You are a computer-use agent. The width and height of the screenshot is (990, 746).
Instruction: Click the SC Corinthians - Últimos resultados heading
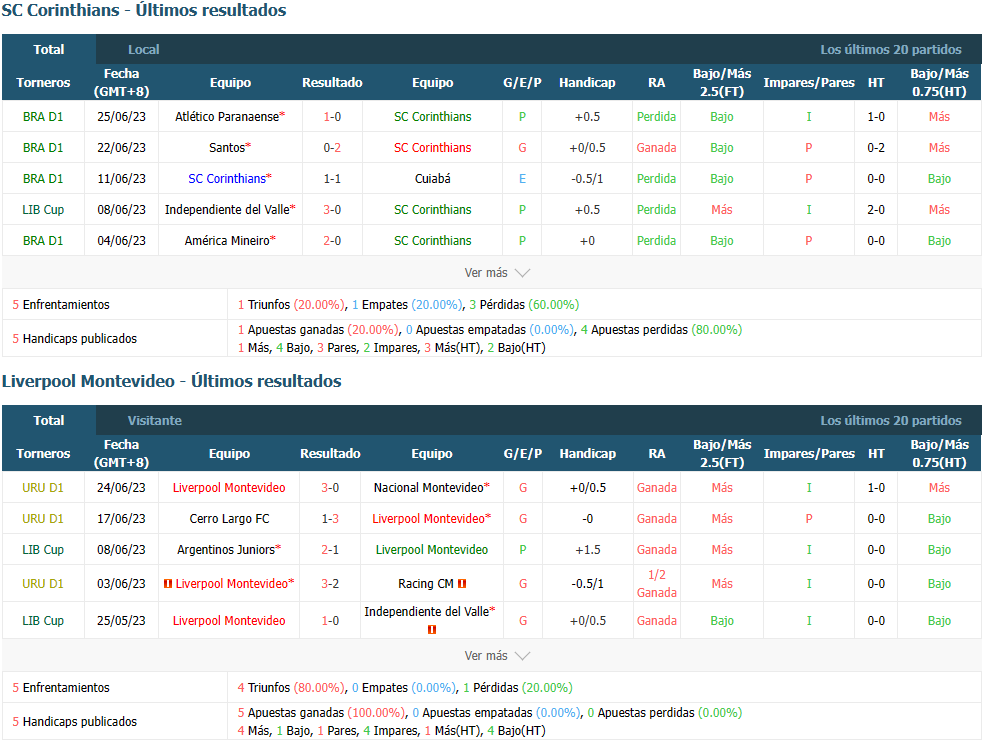[x=144, y=11]
